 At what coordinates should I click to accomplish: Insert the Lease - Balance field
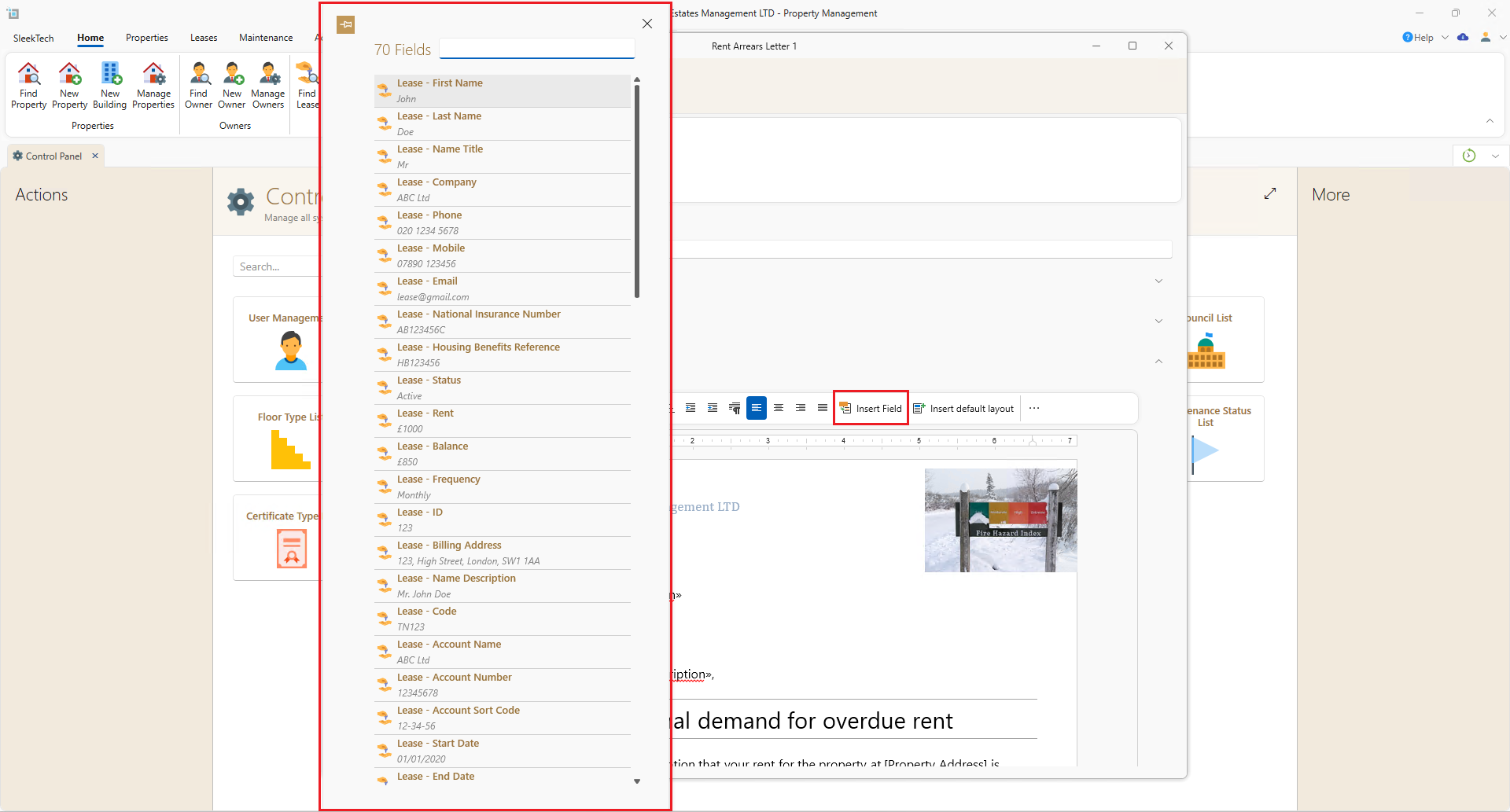[503, 454]
